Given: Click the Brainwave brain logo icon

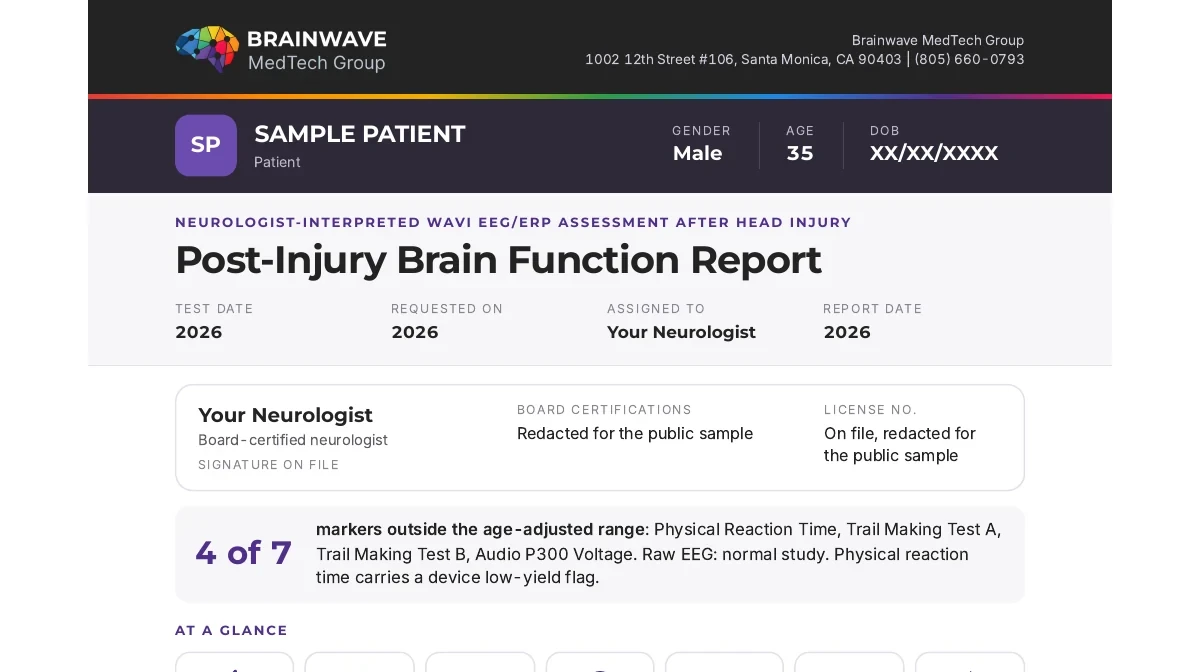Looking at the screenshot, I should tap(207, 50).
